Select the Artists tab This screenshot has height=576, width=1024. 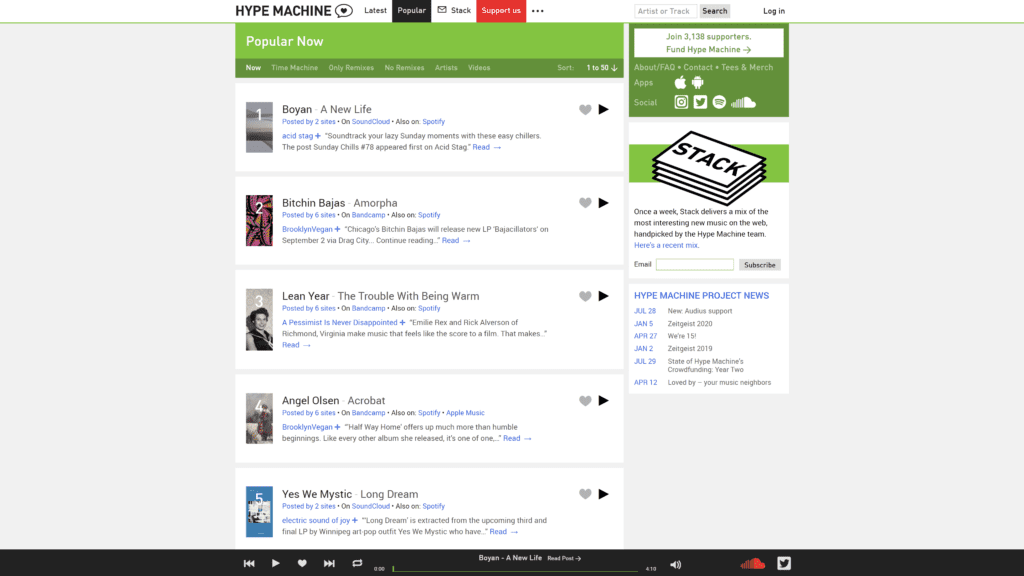click(x=446, y=68)
